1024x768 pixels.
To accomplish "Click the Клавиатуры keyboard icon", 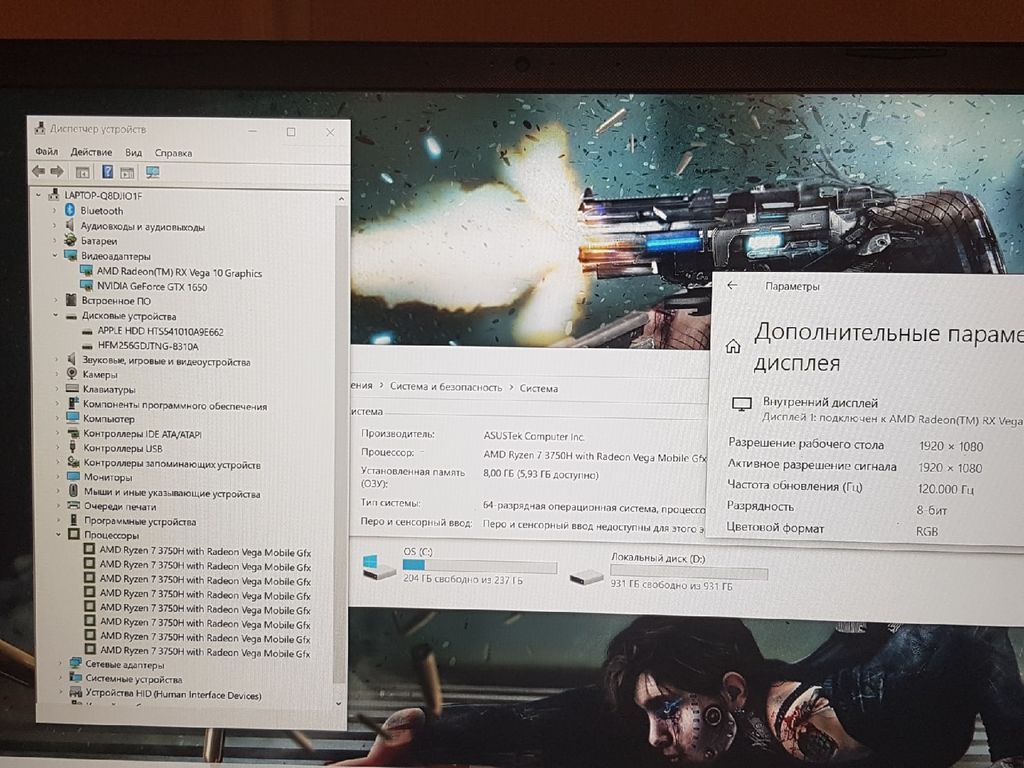I will [72, 389].
